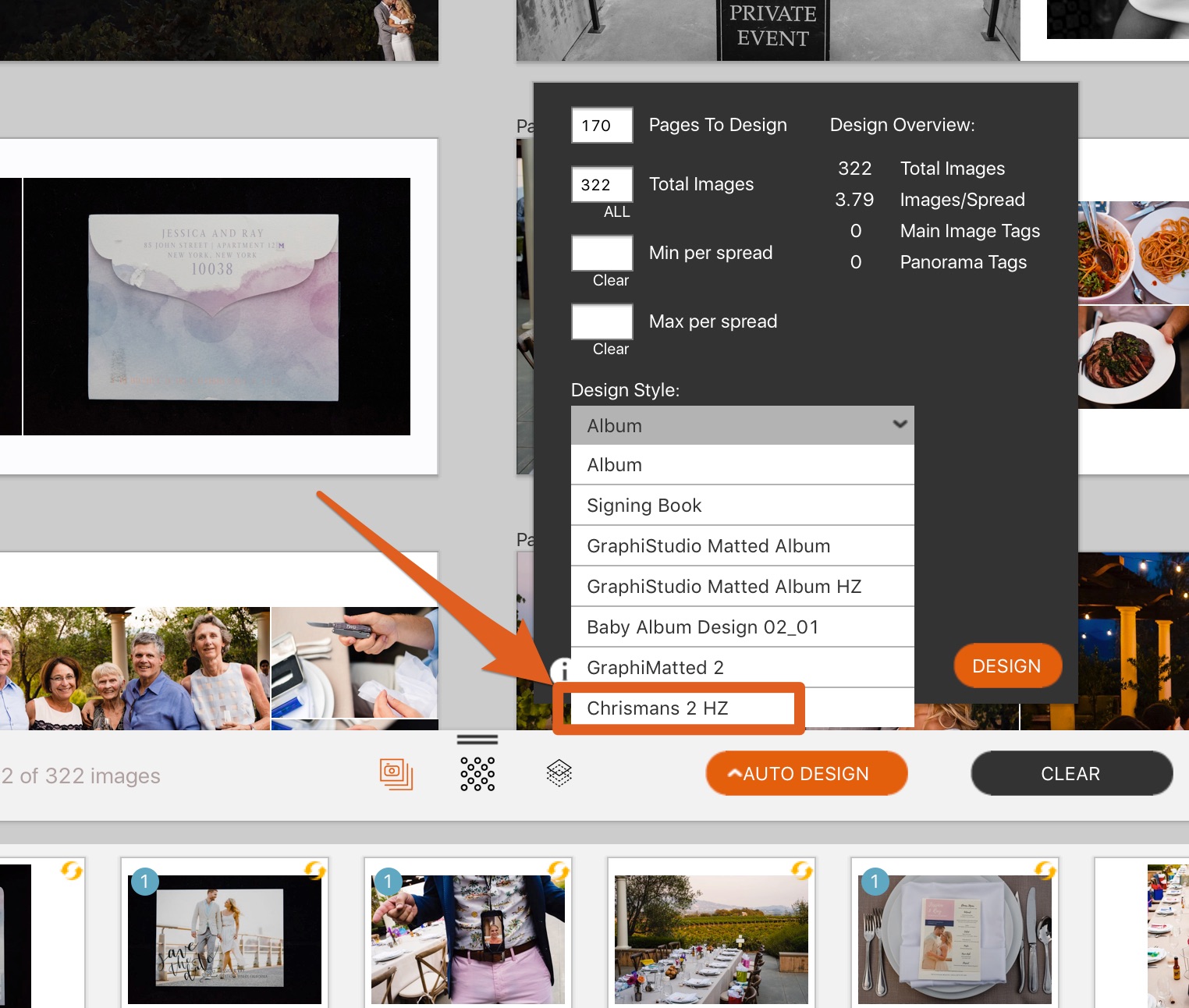
Task: Click the AUTO DESIGN button
Action: pyautogui.click(x=806, y=773)
